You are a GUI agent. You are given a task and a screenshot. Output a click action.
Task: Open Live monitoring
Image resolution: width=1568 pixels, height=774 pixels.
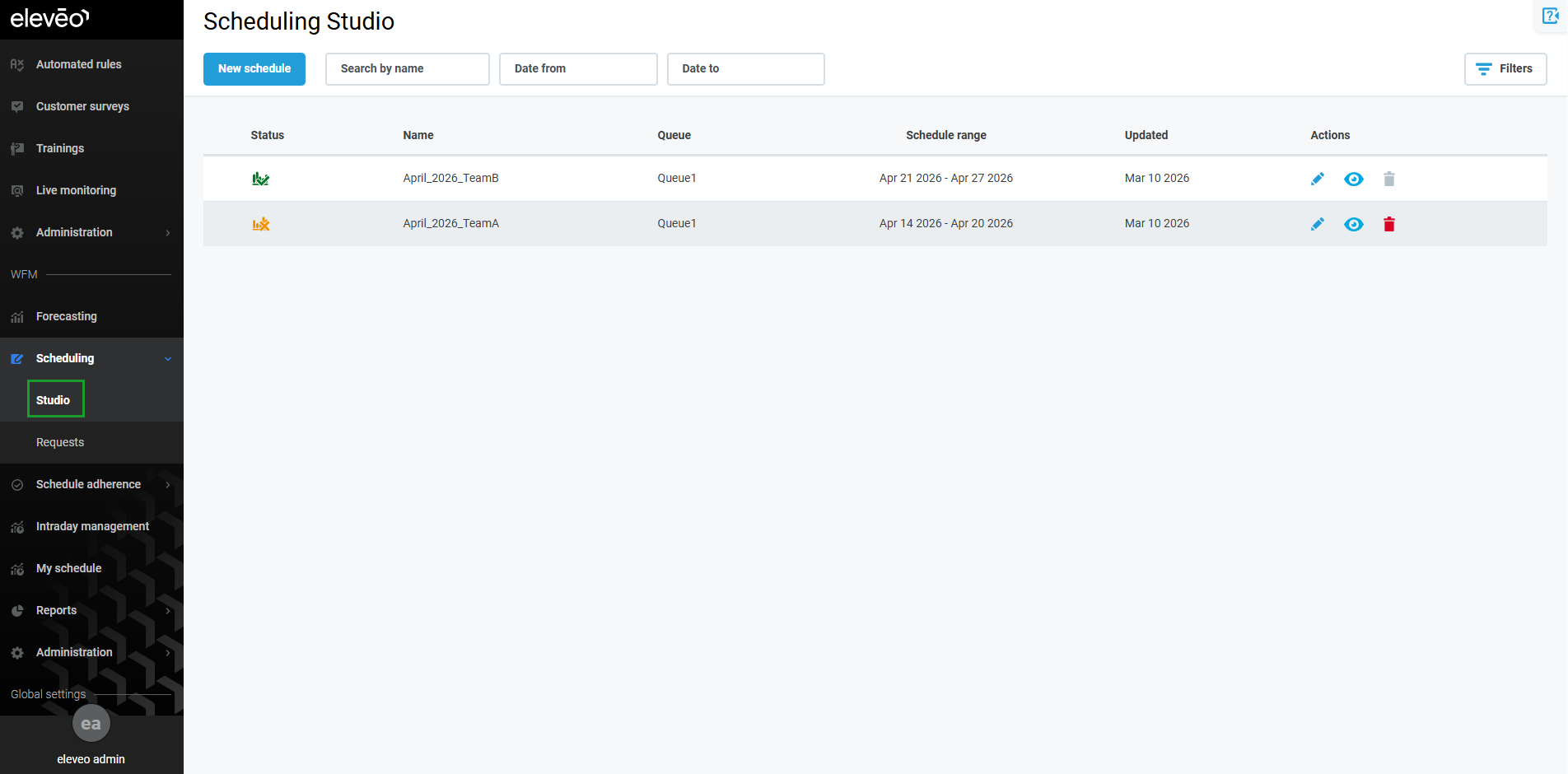76,190
